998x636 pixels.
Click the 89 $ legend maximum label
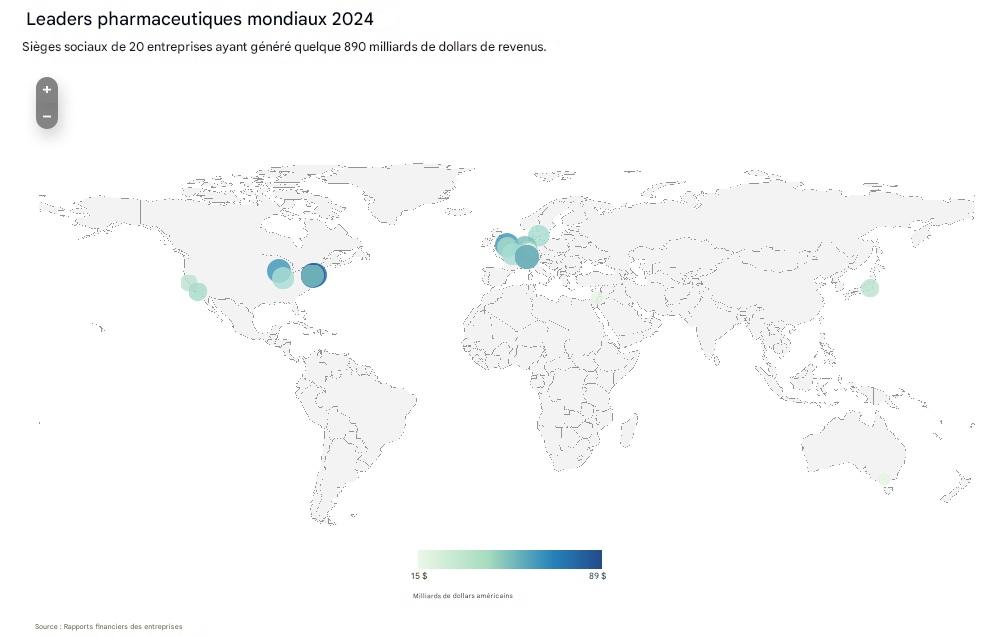point(596,577)
